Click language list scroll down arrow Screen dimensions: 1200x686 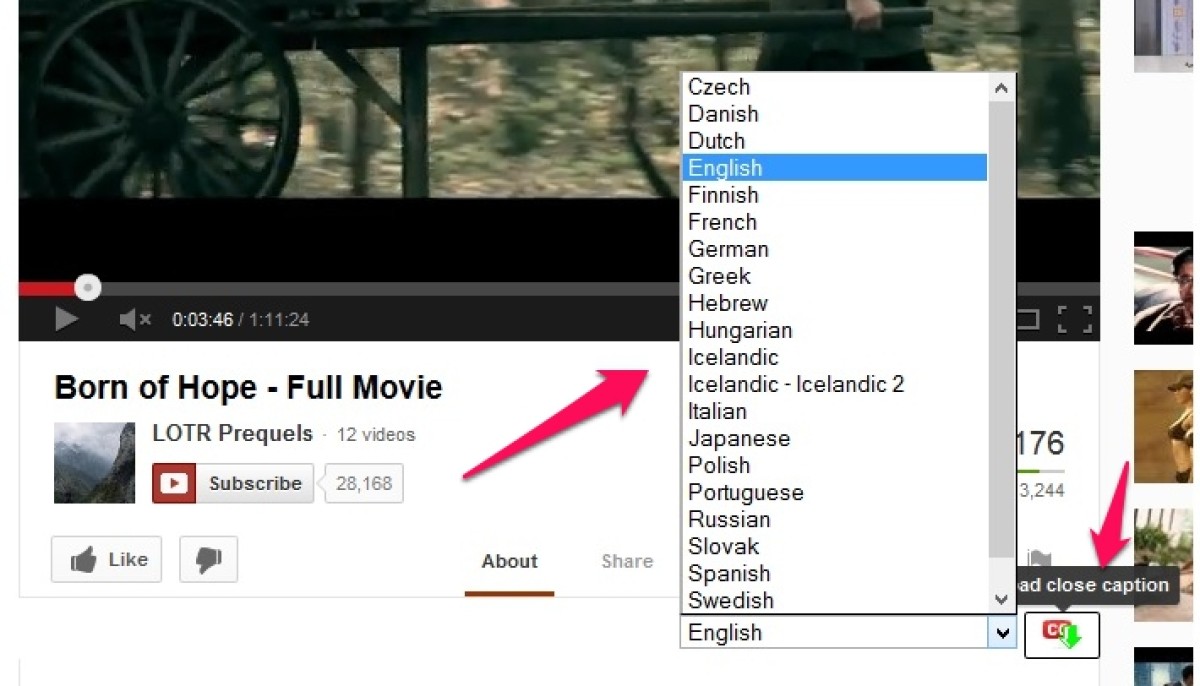pyautogui.click(x=1002, y=599)
